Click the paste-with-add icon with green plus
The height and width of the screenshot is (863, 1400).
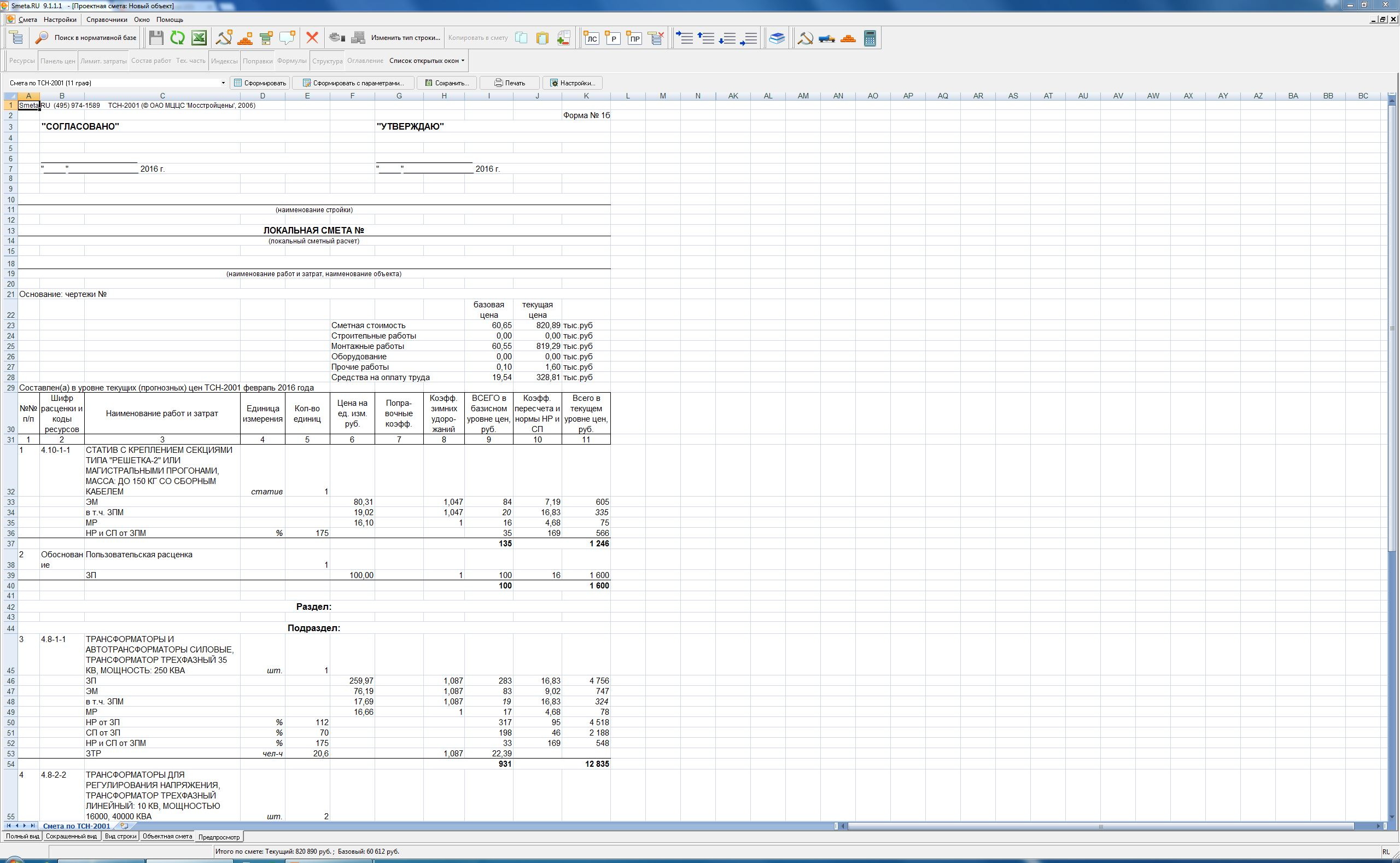(x=564, y=38)
